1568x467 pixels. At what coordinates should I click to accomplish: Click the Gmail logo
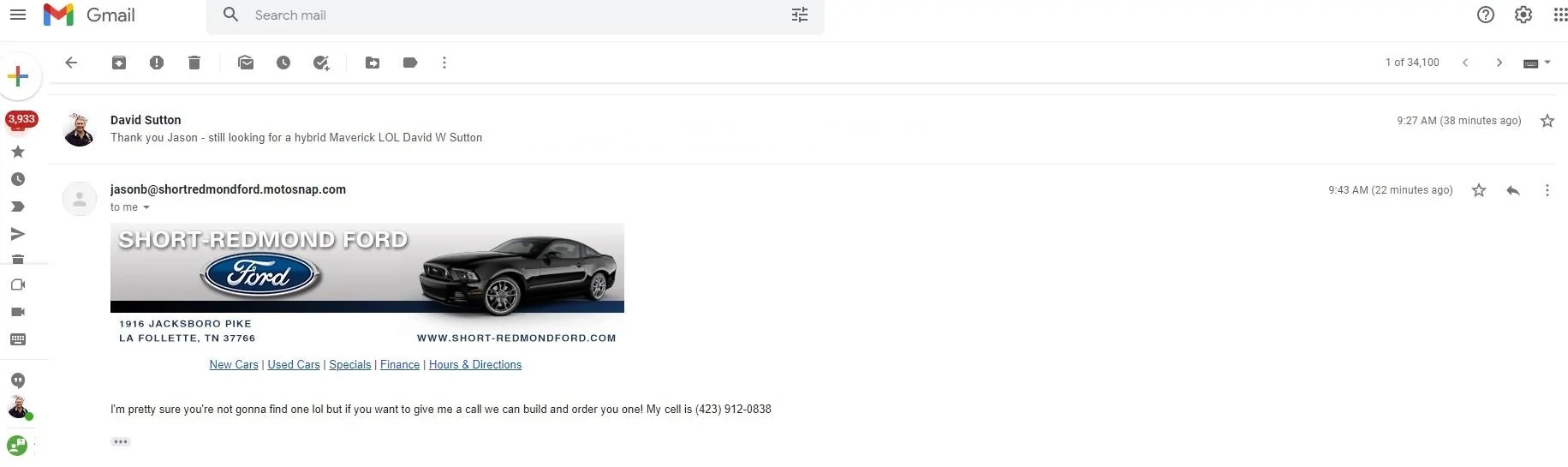point(89,15)
